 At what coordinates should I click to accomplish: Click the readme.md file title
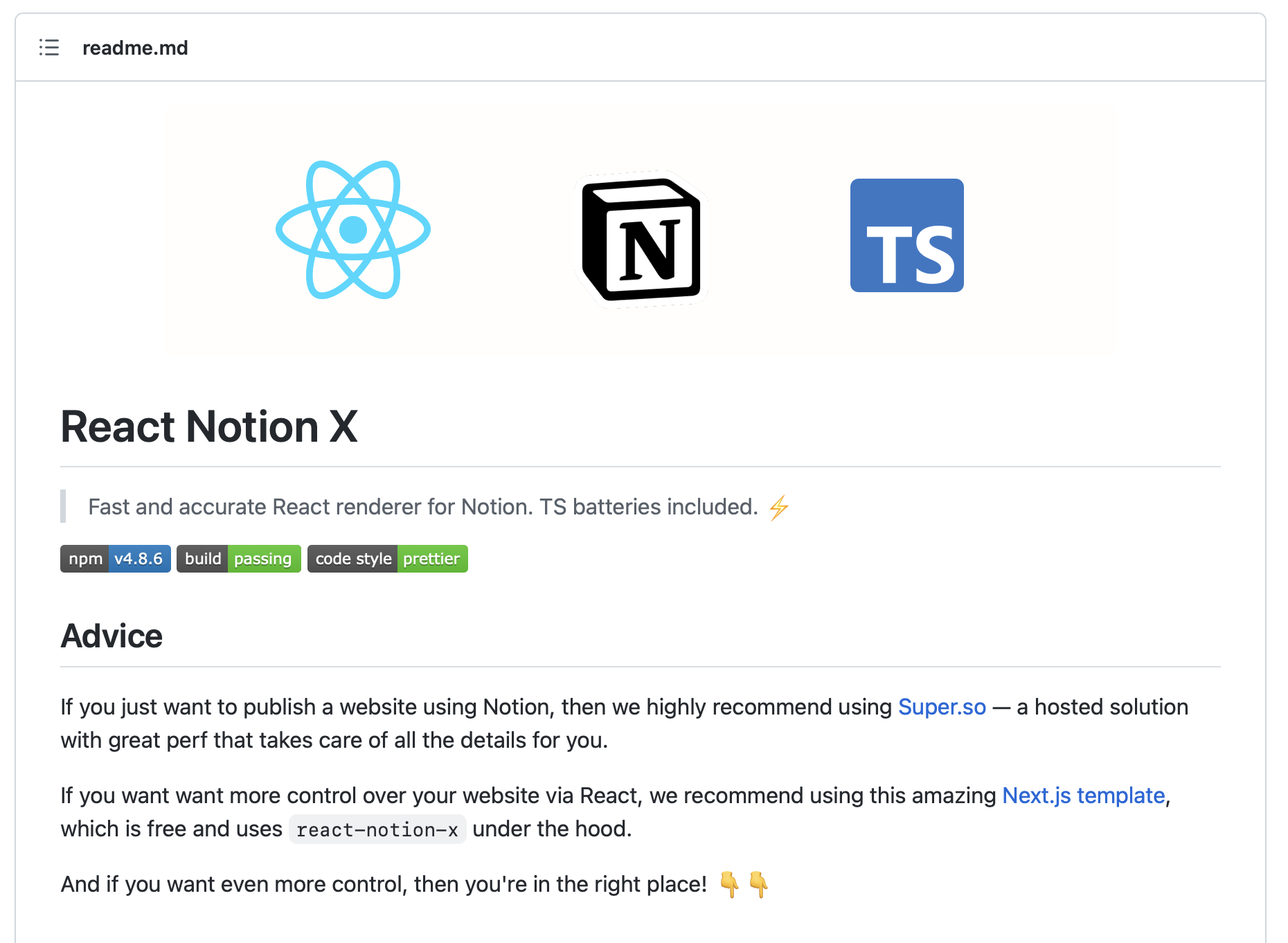135,48
